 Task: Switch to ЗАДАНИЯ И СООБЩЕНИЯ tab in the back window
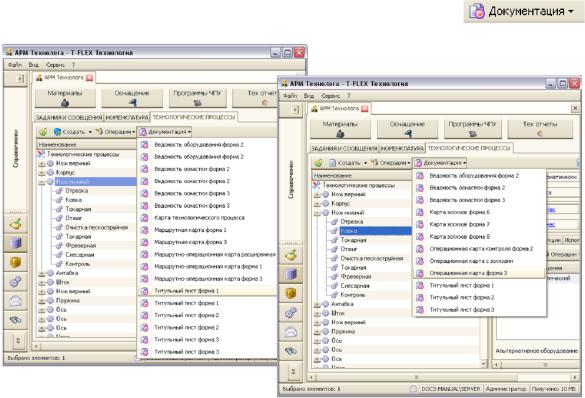69,117
